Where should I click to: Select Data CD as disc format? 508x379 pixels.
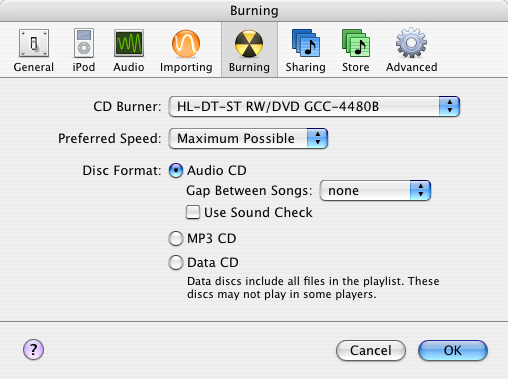[x=176, y=263]
